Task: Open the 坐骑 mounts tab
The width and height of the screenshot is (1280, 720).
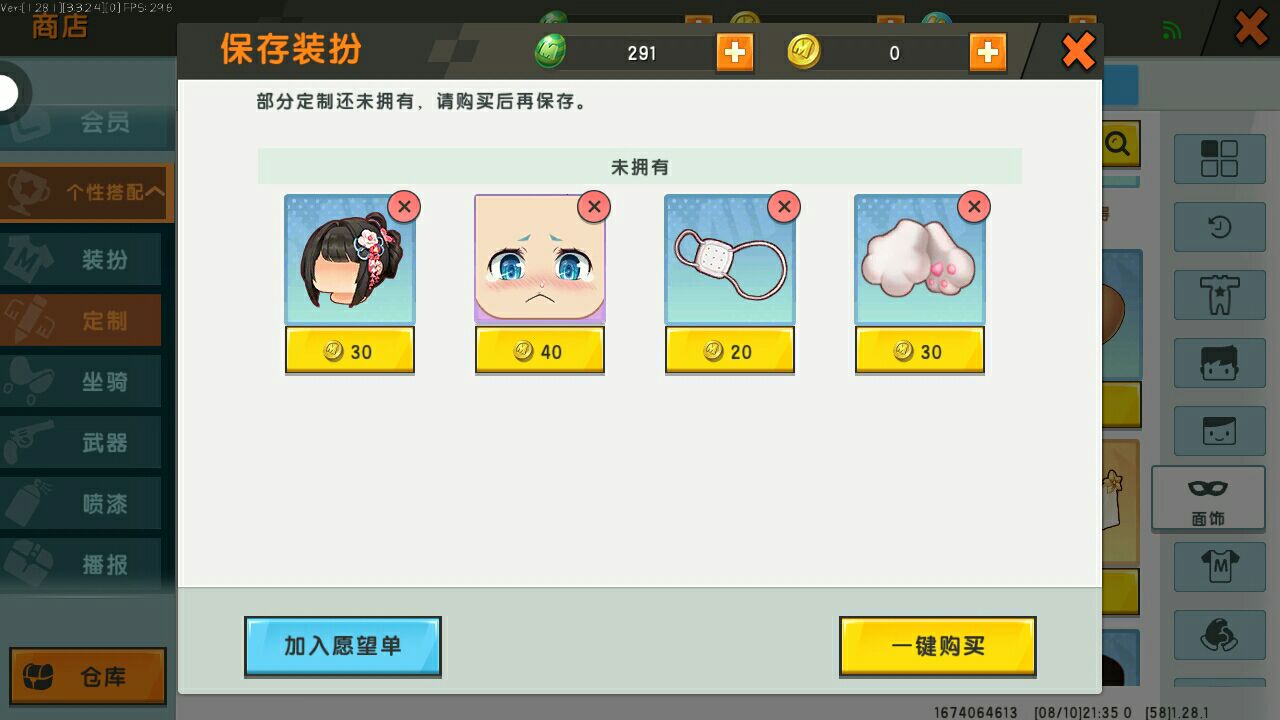Action: tap(81, 382)
